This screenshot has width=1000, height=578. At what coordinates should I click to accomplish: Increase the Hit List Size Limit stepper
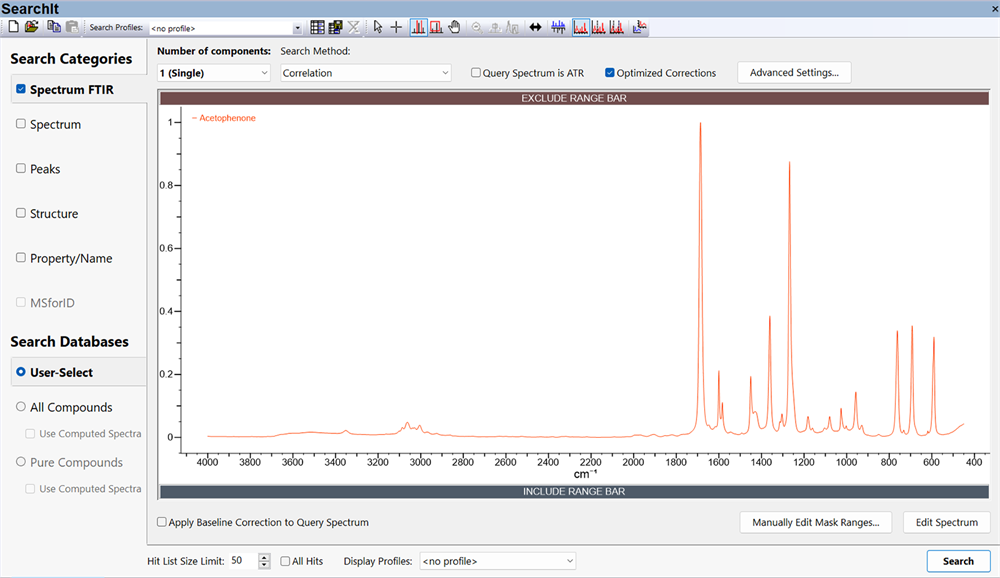click(x=264, y=557)
